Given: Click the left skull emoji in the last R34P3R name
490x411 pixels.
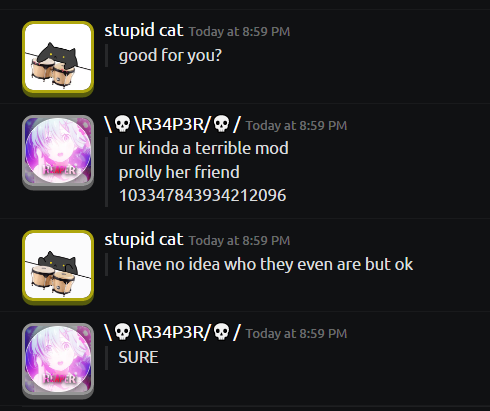Looking at the screenshot, I should [122, 332].
